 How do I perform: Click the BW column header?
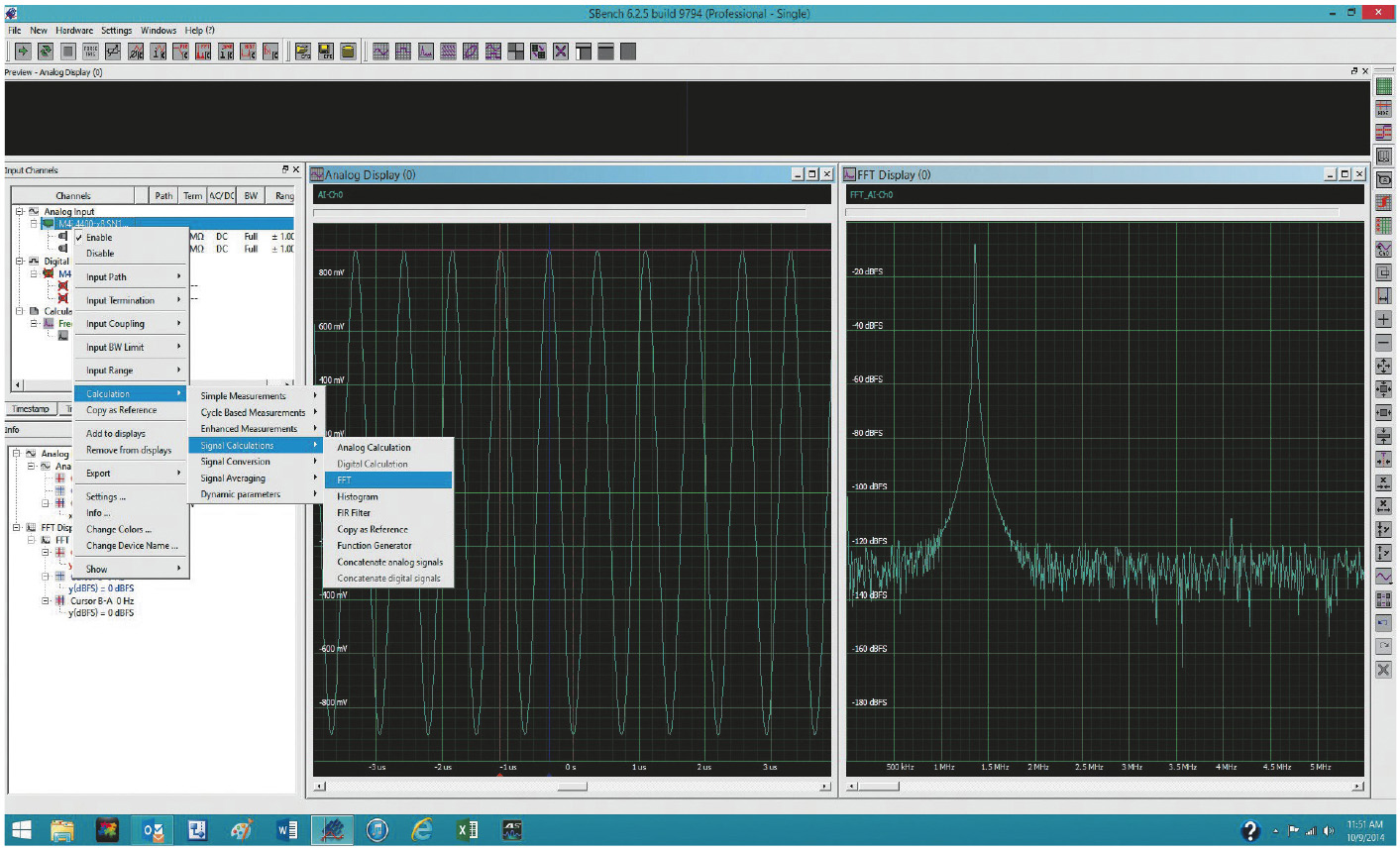[x=251, y=196]
